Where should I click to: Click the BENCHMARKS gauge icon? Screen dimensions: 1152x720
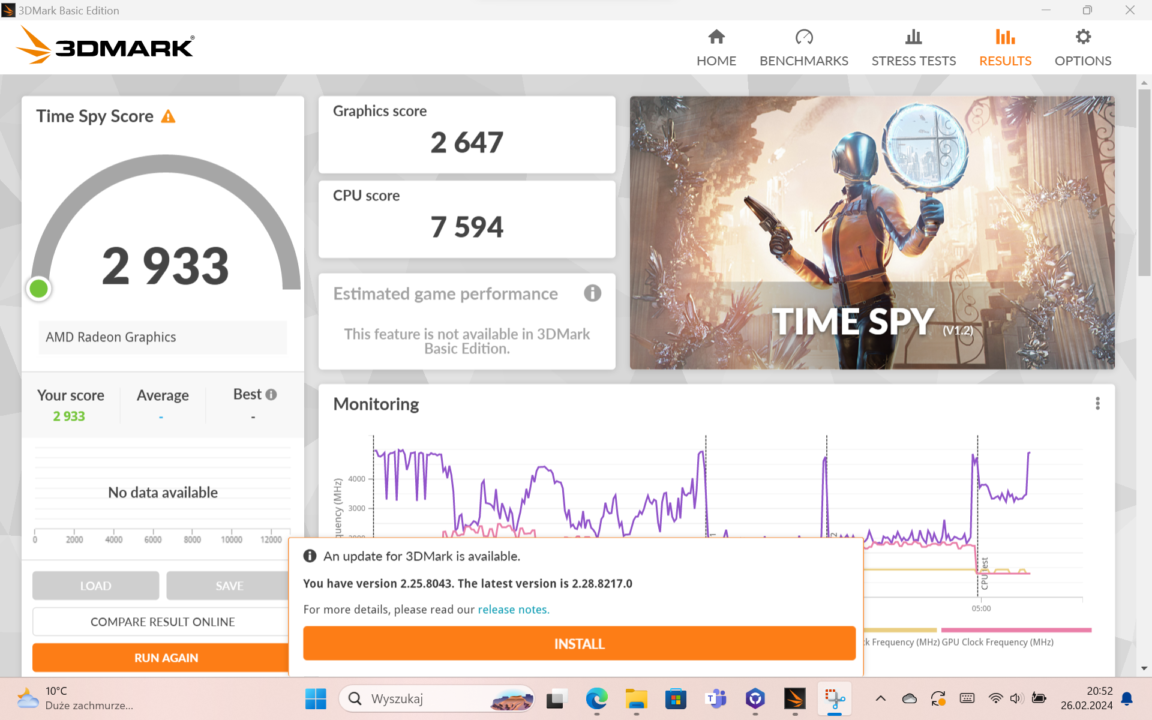click(804, 37)
